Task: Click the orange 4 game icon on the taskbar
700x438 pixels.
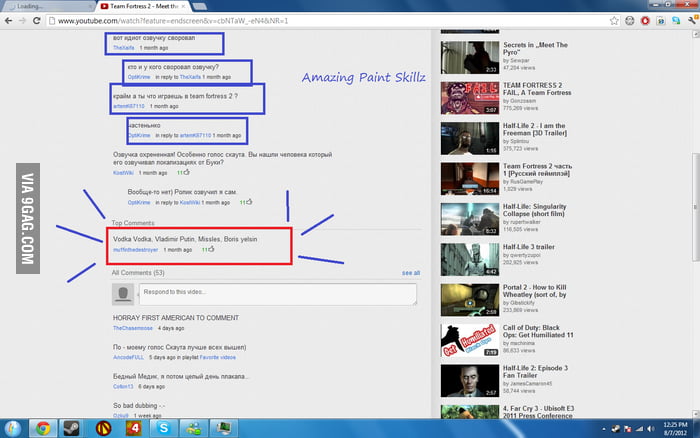Action: [133, 429]
